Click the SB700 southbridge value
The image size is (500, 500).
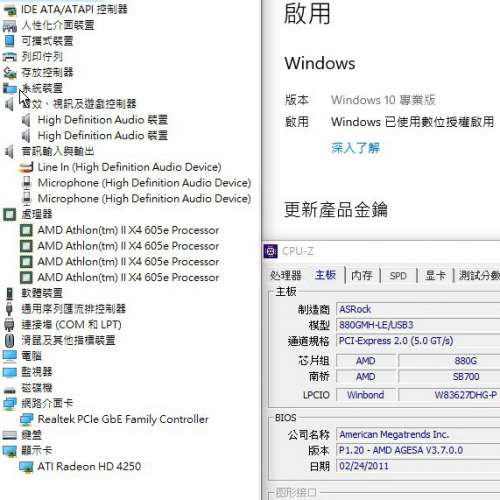click(x=466, y=377)
